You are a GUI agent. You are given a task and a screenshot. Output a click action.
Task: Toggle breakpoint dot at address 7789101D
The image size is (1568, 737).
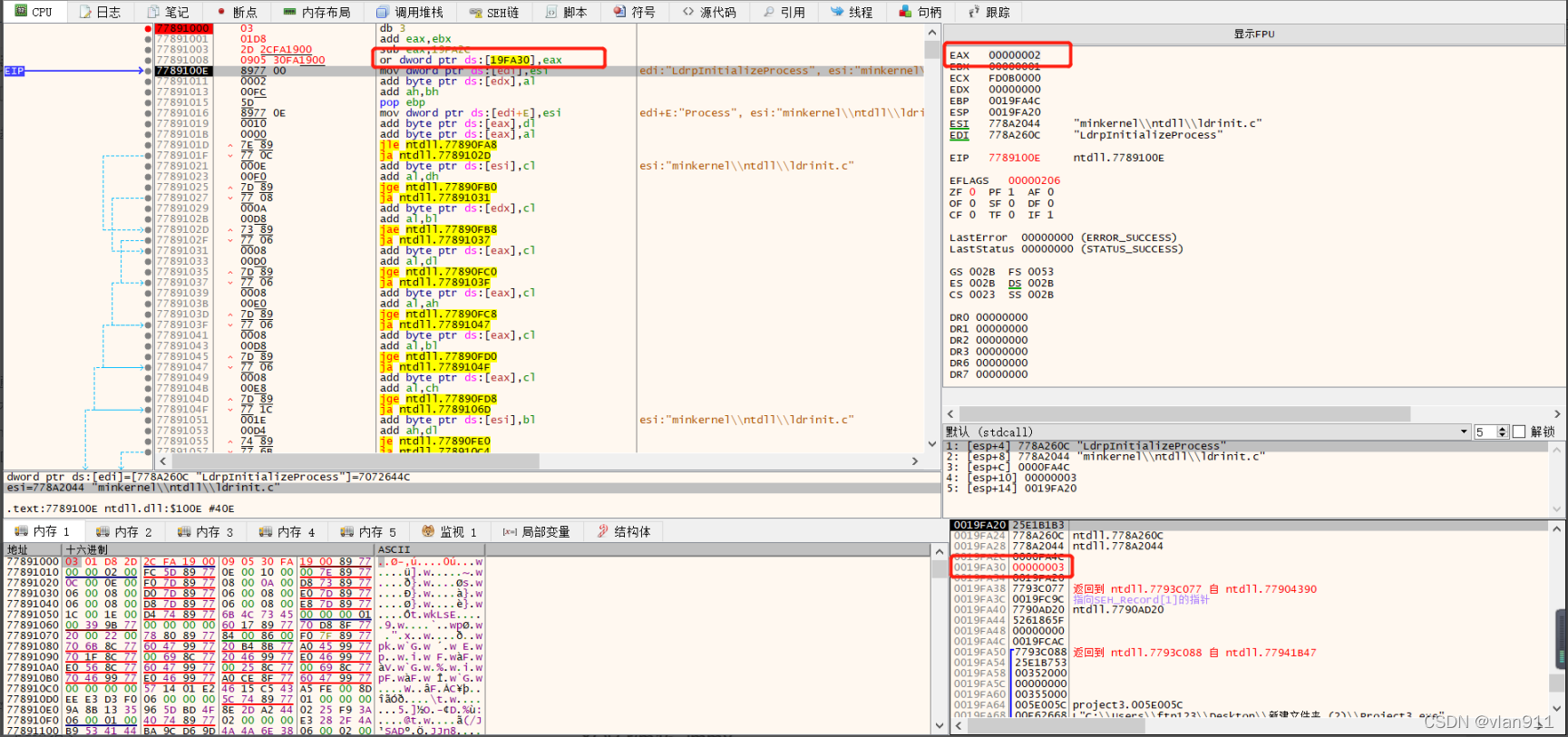coord(148,145)
